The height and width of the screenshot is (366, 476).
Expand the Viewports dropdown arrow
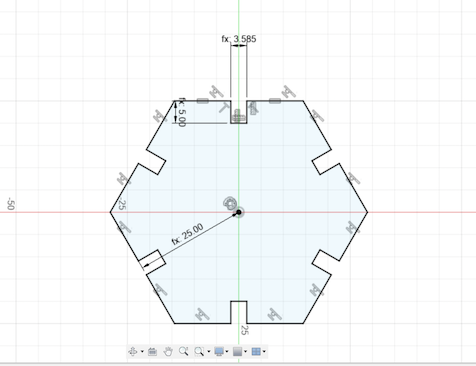[x=264, y=351]
